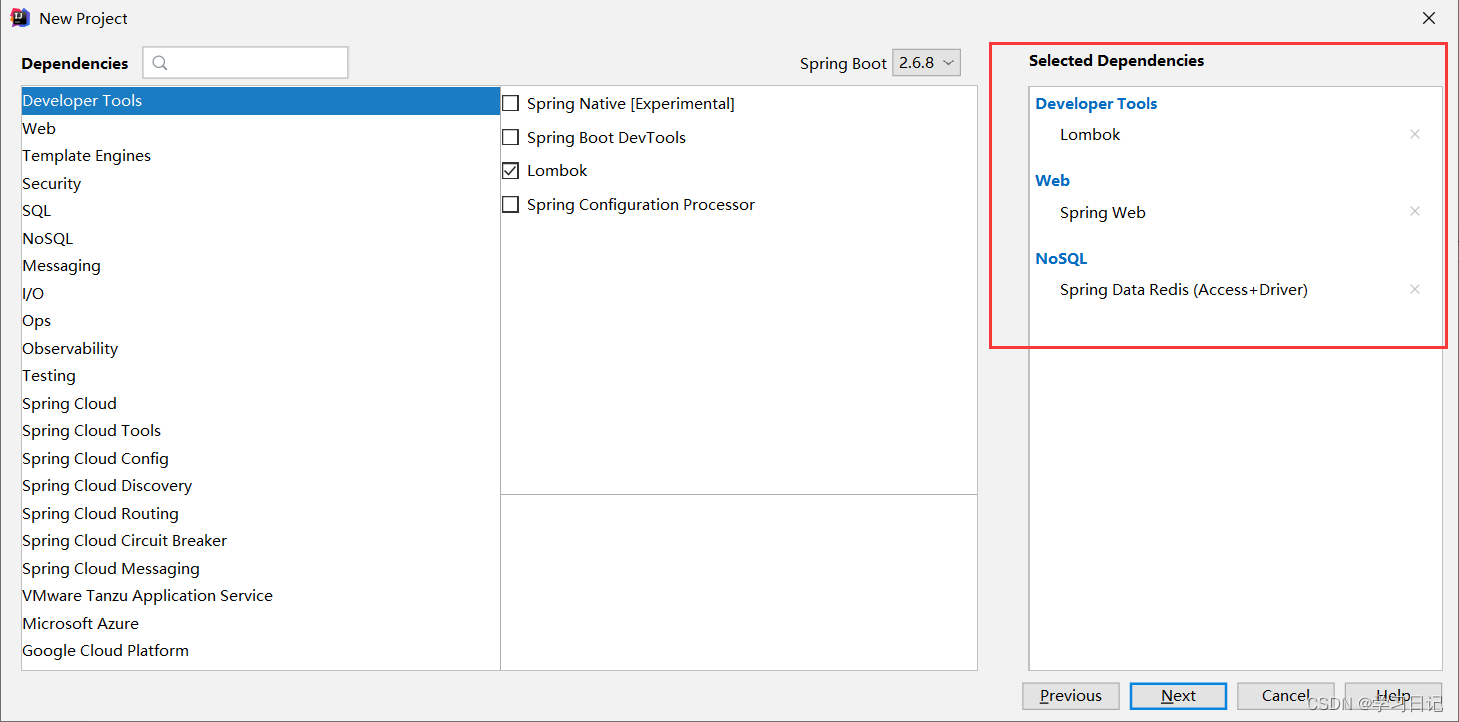Select the Spring Cloud Routing category

coord(261,513)
